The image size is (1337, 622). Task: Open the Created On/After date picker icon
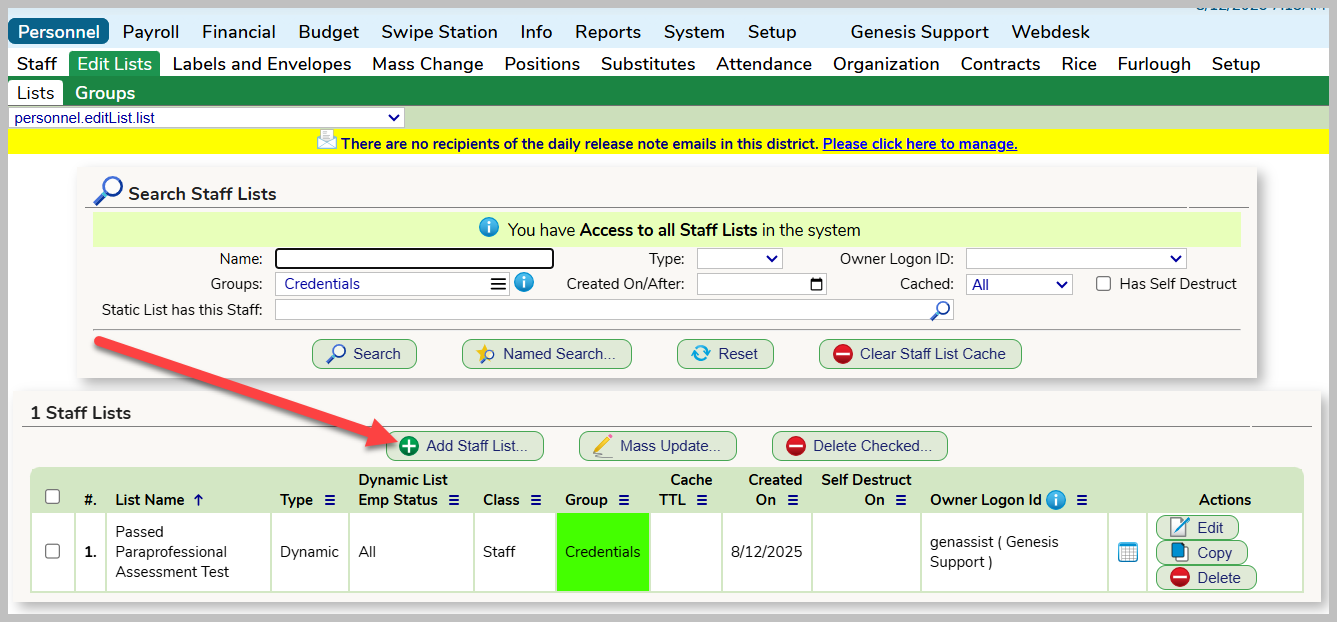[817, 284]
